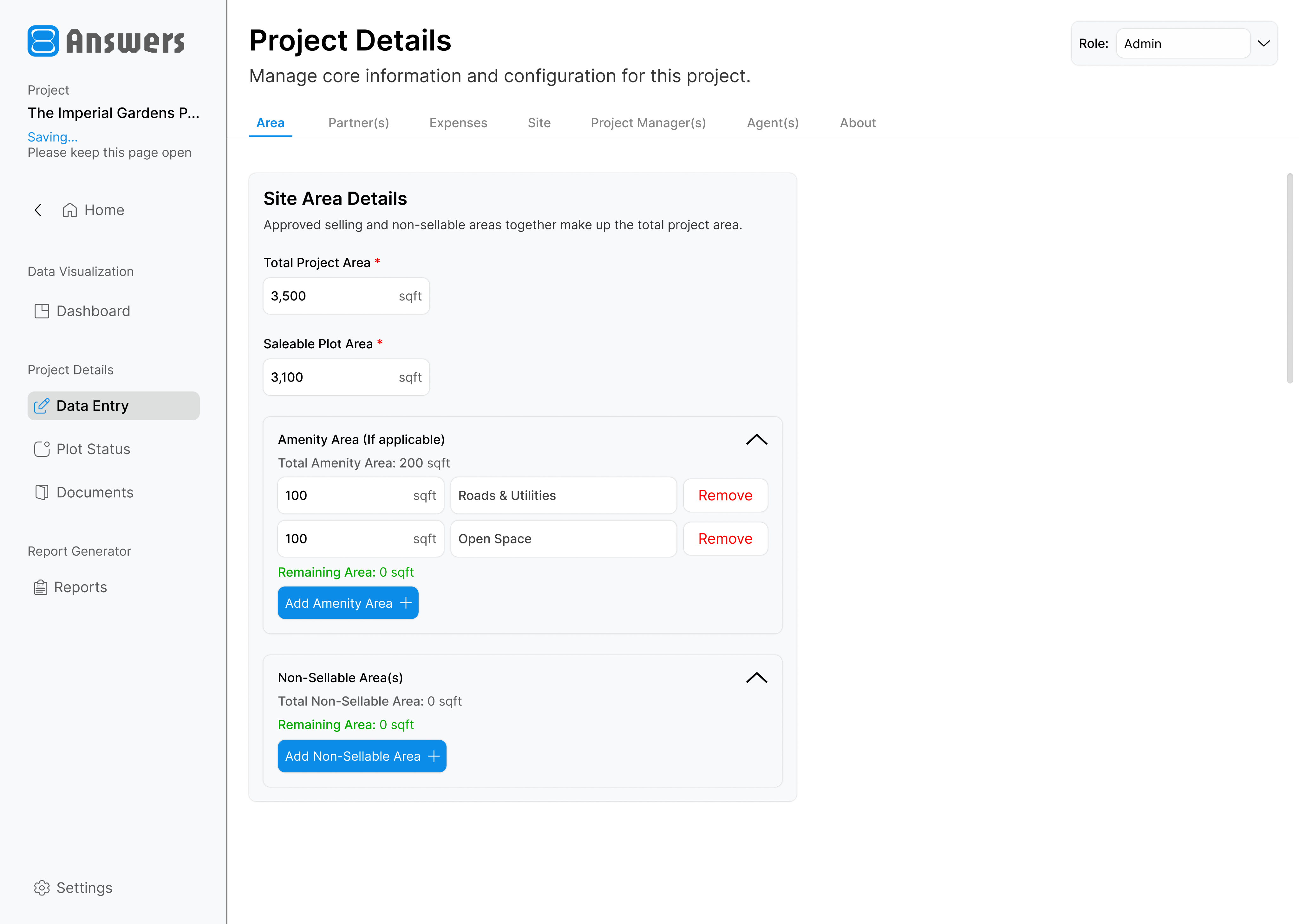This screenshot has width=1299, height=924.
Task: Click the Total Project Area field
Action: tap(346, 296)
